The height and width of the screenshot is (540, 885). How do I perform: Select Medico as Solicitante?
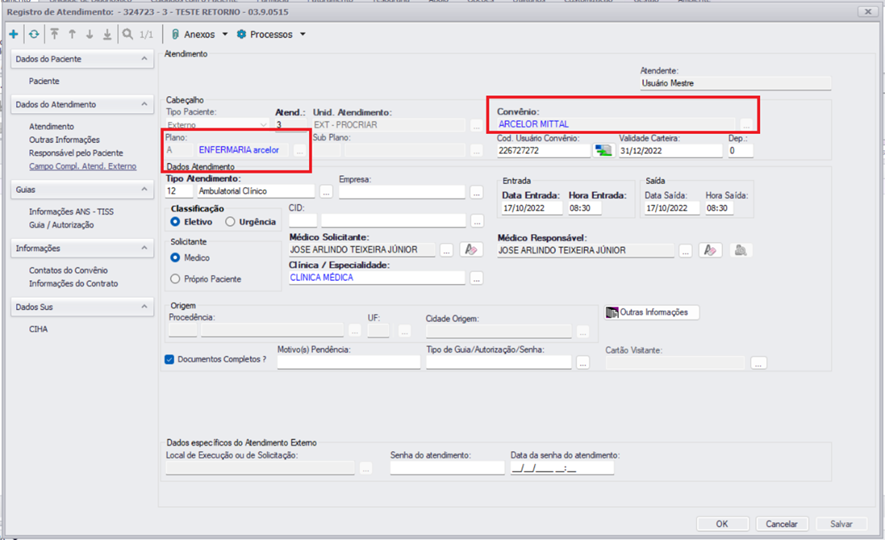[x=175, y=257]
